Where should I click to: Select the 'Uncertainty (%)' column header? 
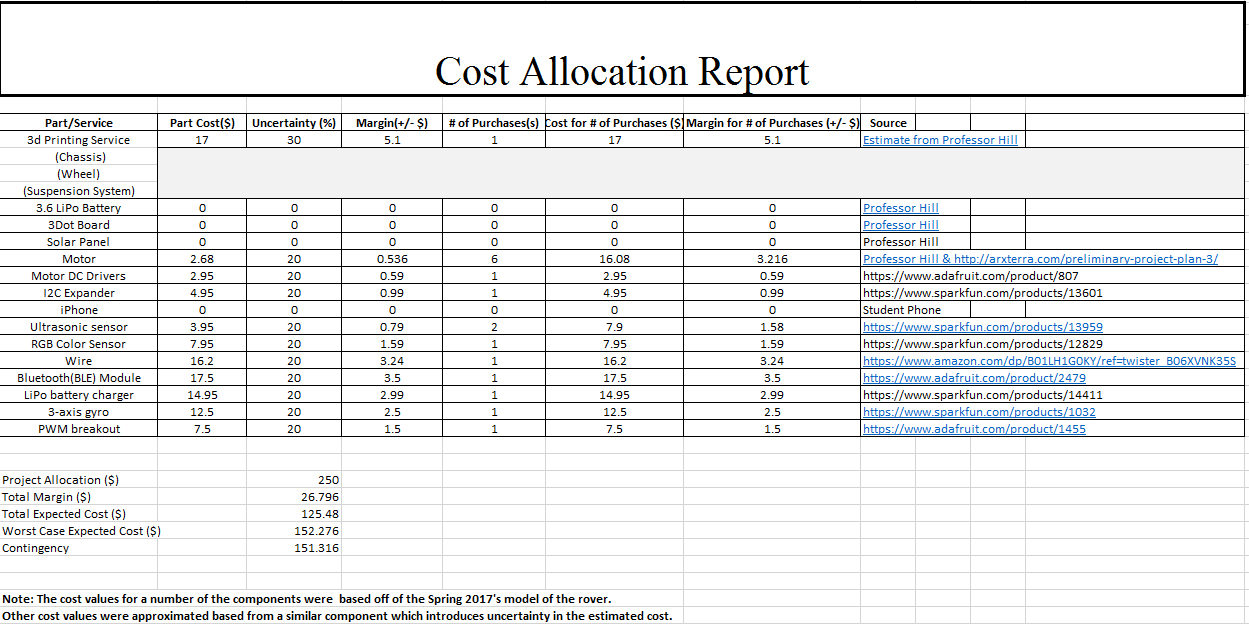tap(293, 123)
